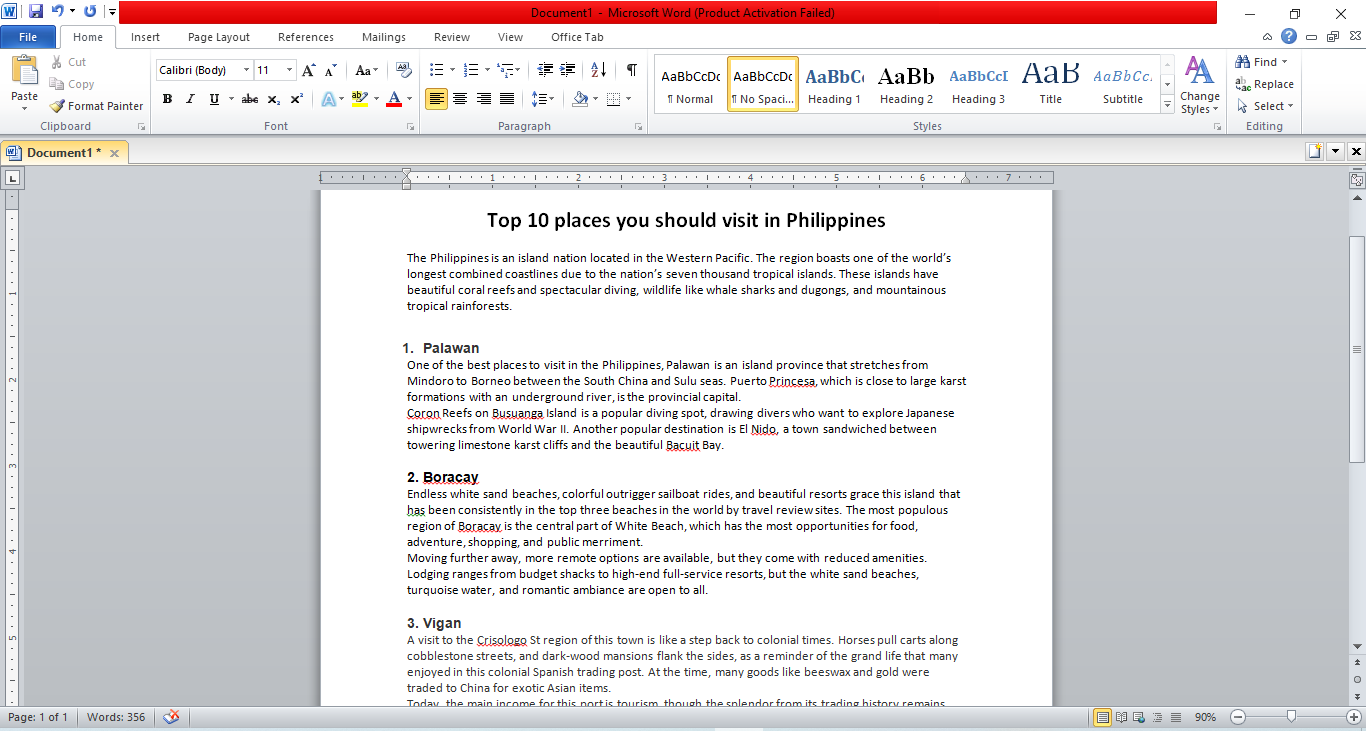Image resolution: width=1366 pixels, height=731 pixels.
Task: Toggle Show/Hide paragraph marks
Action: [631, 70]
